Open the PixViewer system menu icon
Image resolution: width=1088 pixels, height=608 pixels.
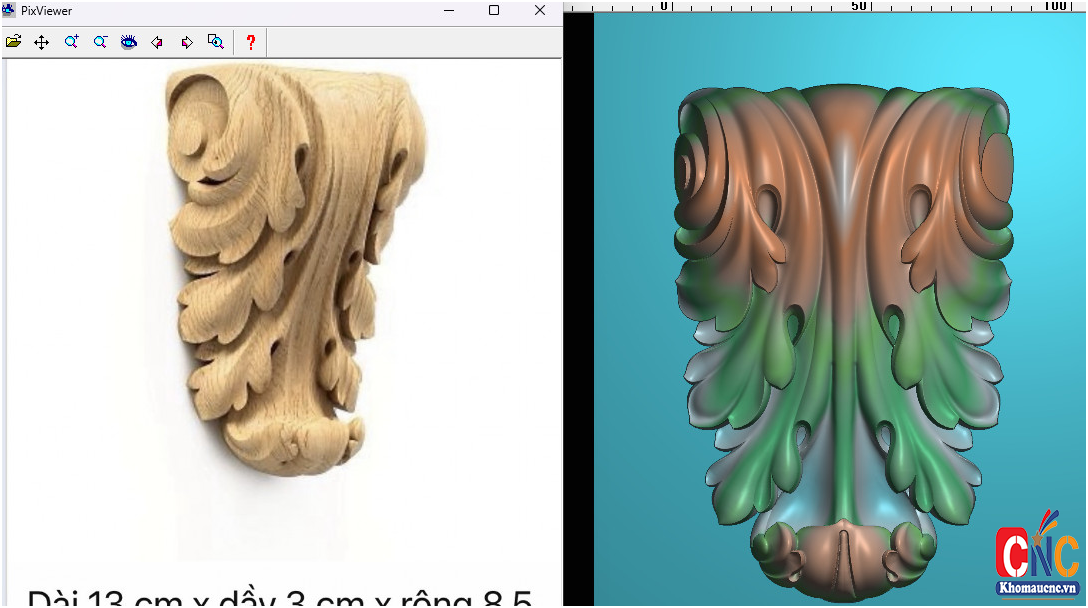tap(9, 10)
